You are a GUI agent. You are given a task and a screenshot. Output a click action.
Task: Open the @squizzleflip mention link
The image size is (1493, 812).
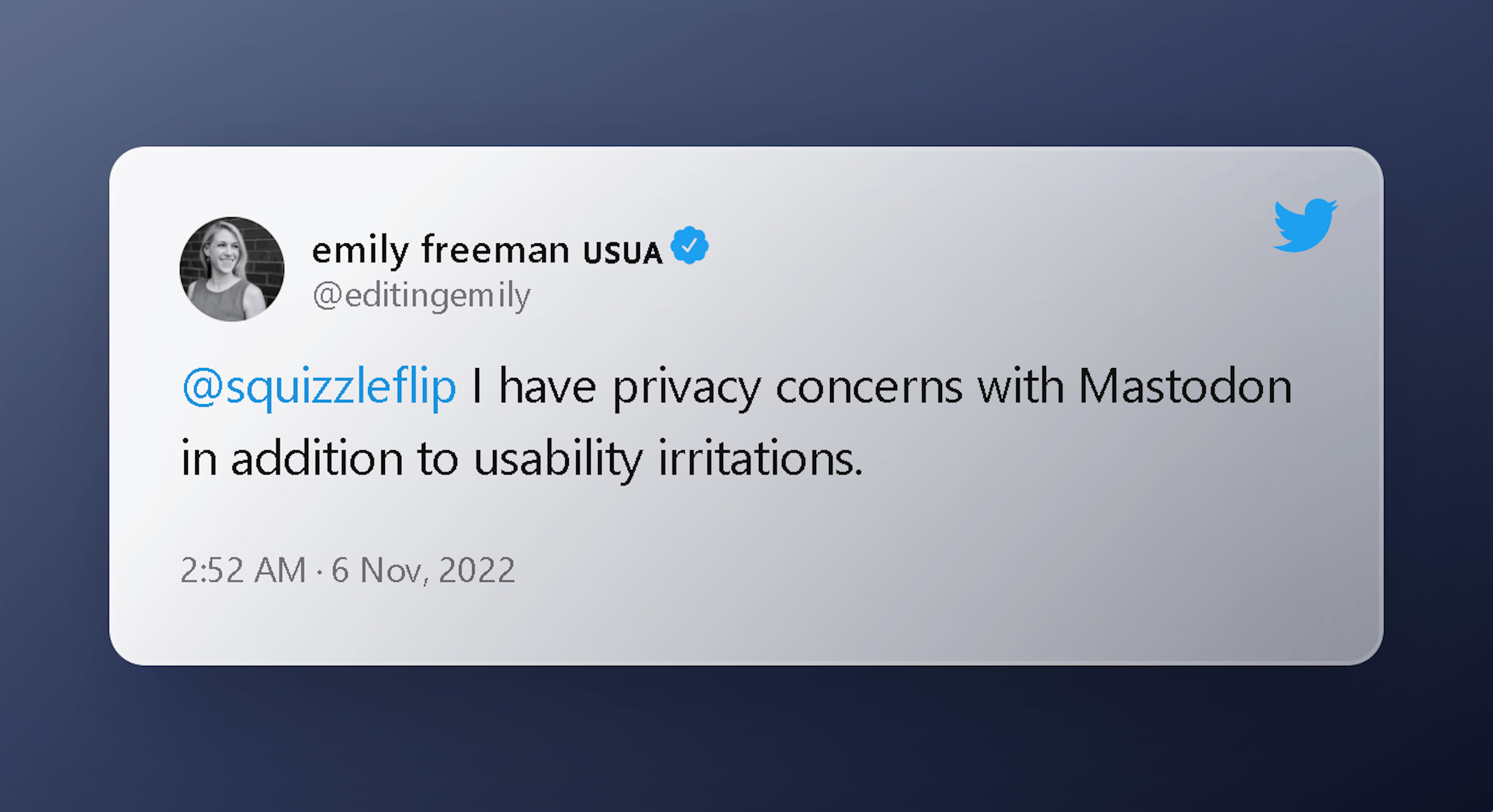pos(319,387)
